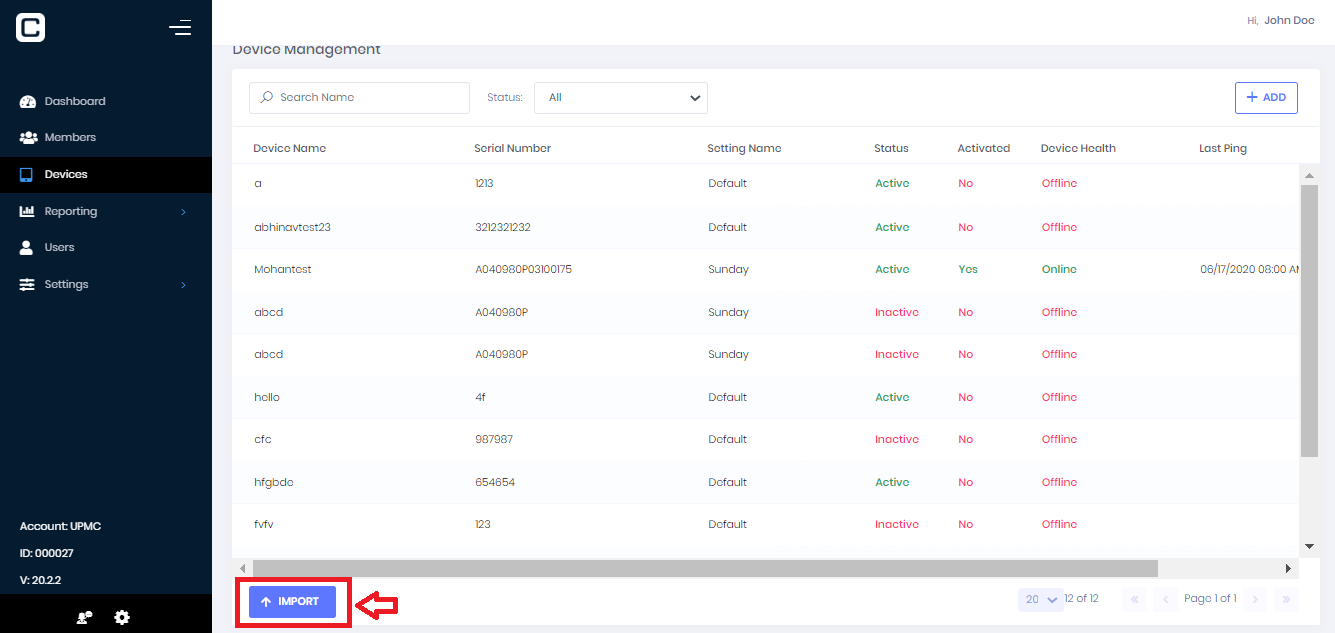
Task: Sort by the Setting Name column header
Action: pyautogui.click(x=745, y=148)
